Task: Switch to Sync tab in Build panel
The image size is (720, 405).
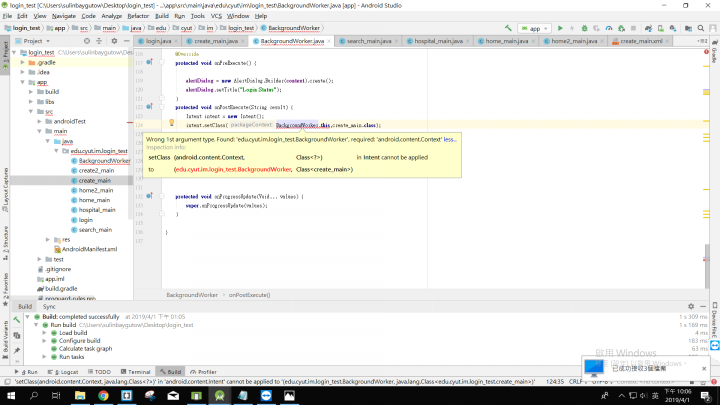Action: [x=49, y=306]
